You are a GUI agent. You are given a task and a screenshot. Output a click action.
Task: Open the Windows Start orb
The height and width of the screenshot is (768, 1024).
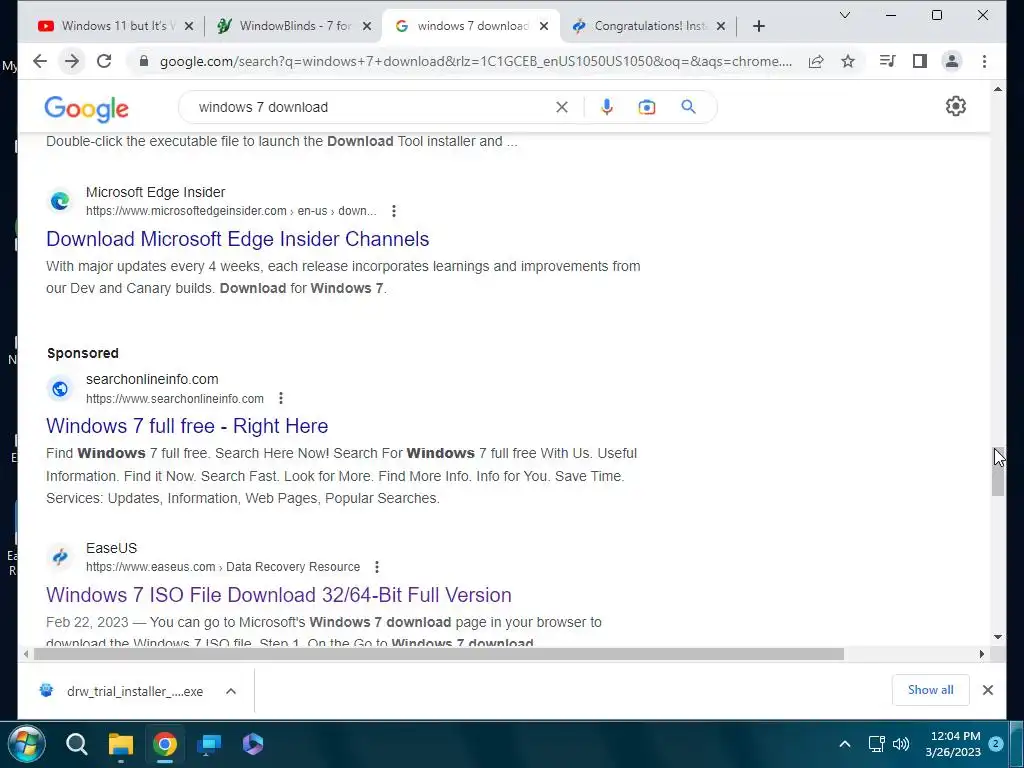coord(26,744)
